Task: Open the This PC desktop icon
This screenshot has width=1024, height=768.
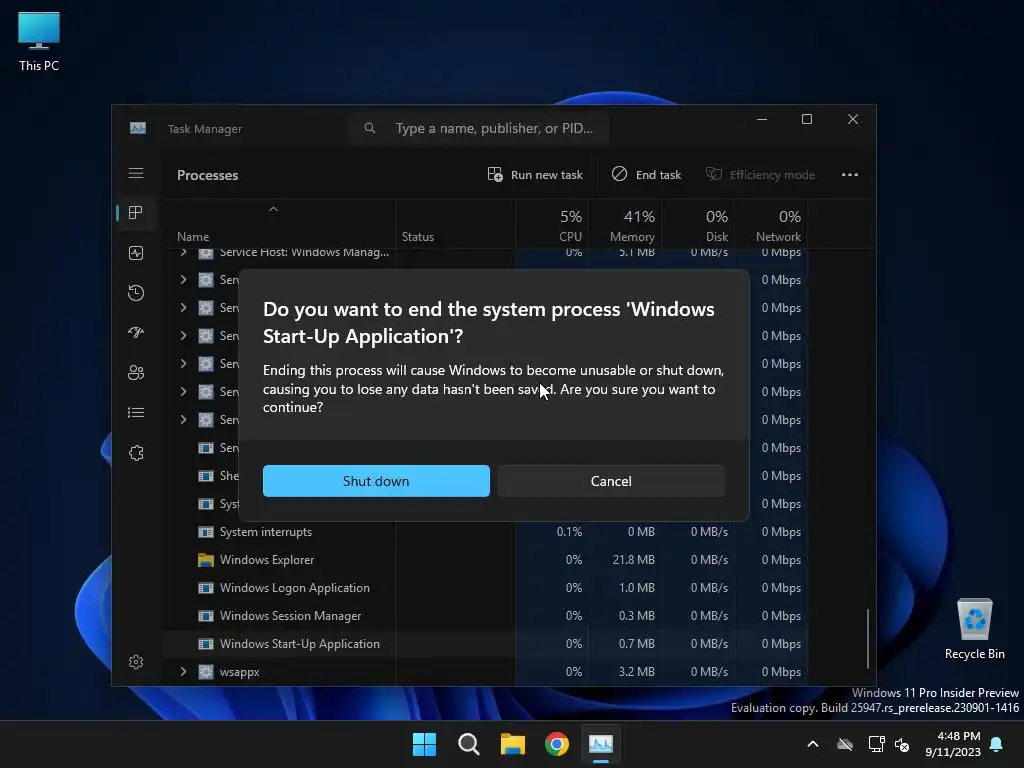Action: coord(39,41)
